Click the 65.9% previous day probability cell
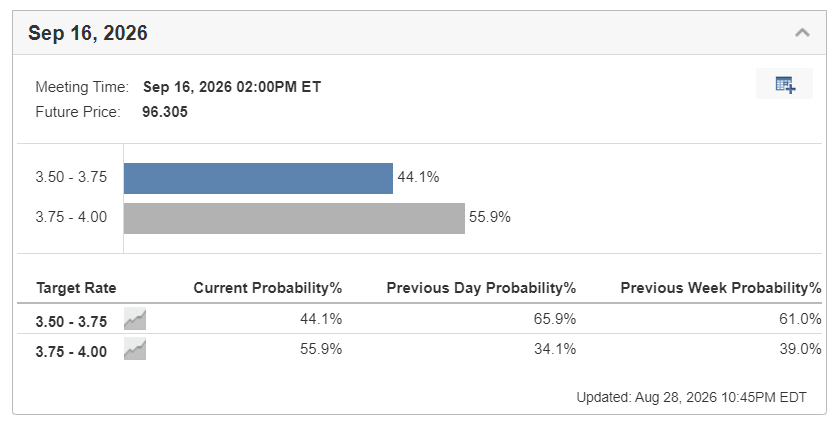The image size is (834, 421). tap(555, 319)
